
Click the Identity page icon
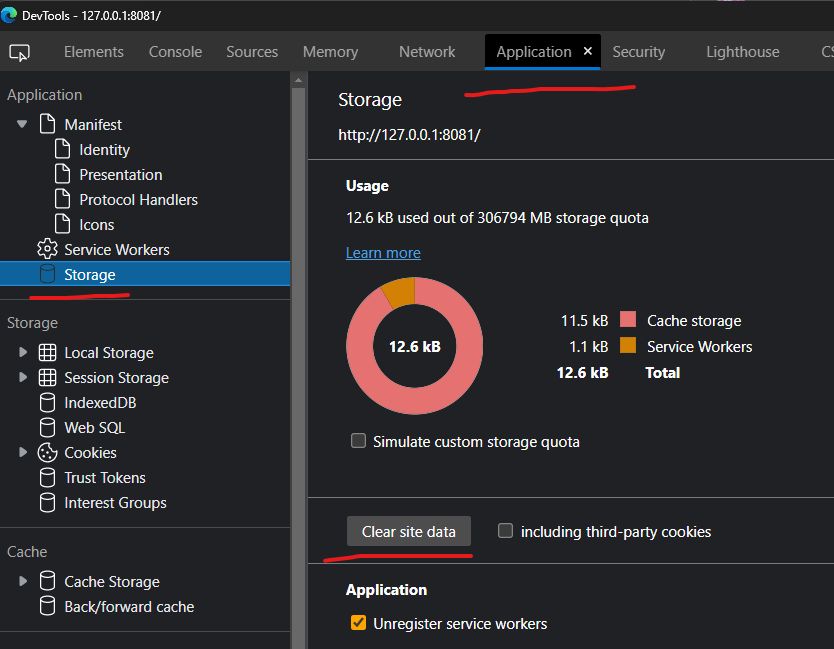pyautogui.click(x=62, y=149)
